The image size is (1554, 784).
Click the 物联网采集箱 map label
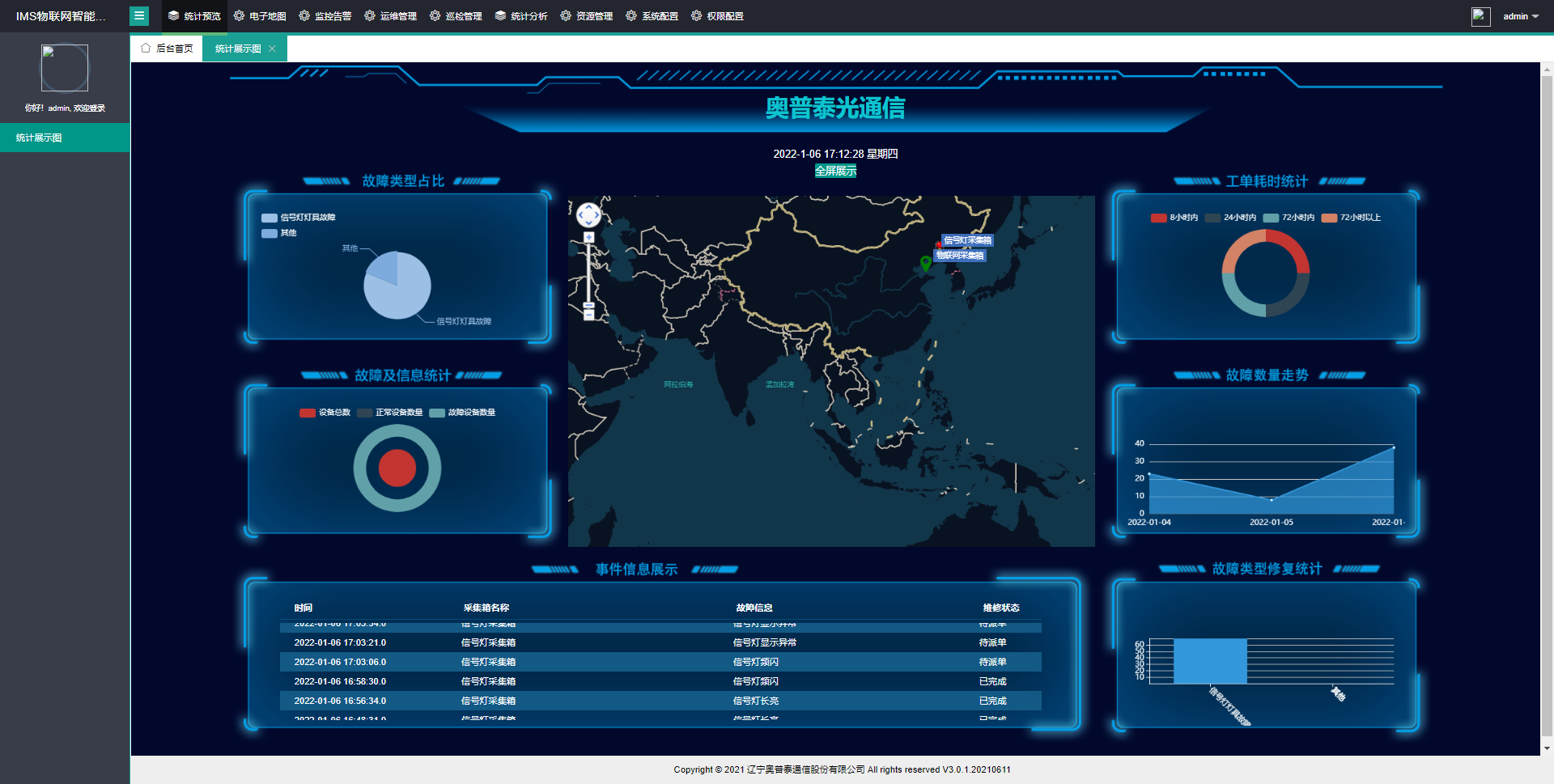960,256
